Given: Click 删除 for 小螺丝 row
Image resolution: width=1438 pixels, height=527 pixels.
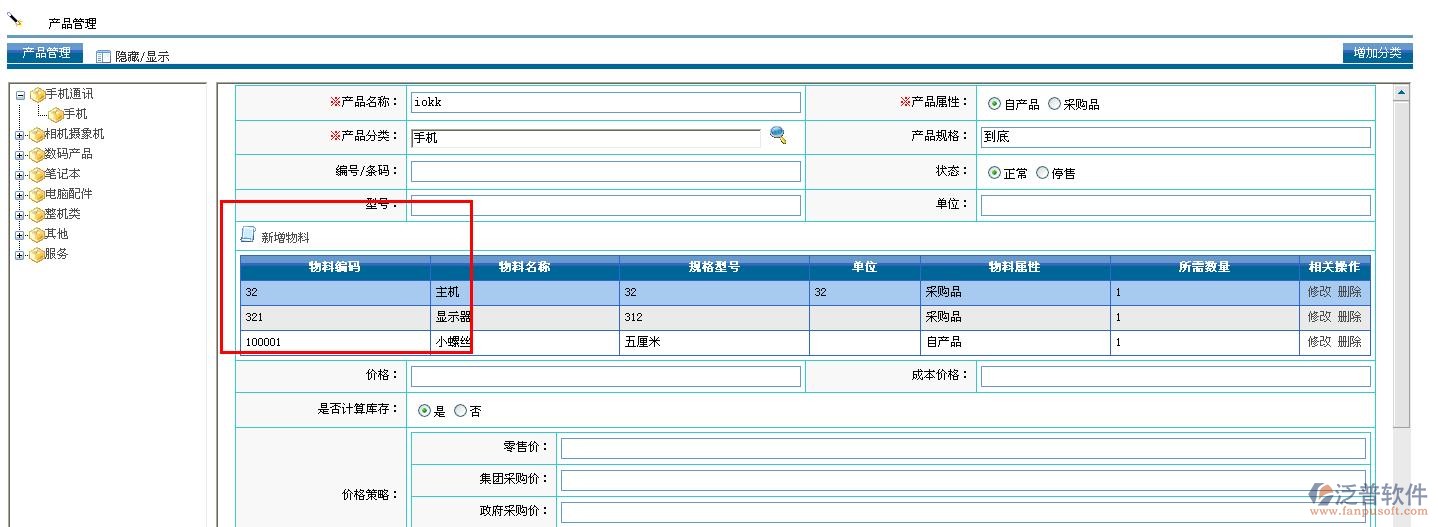Looking at the screenshot, I should pos(1349,342).
